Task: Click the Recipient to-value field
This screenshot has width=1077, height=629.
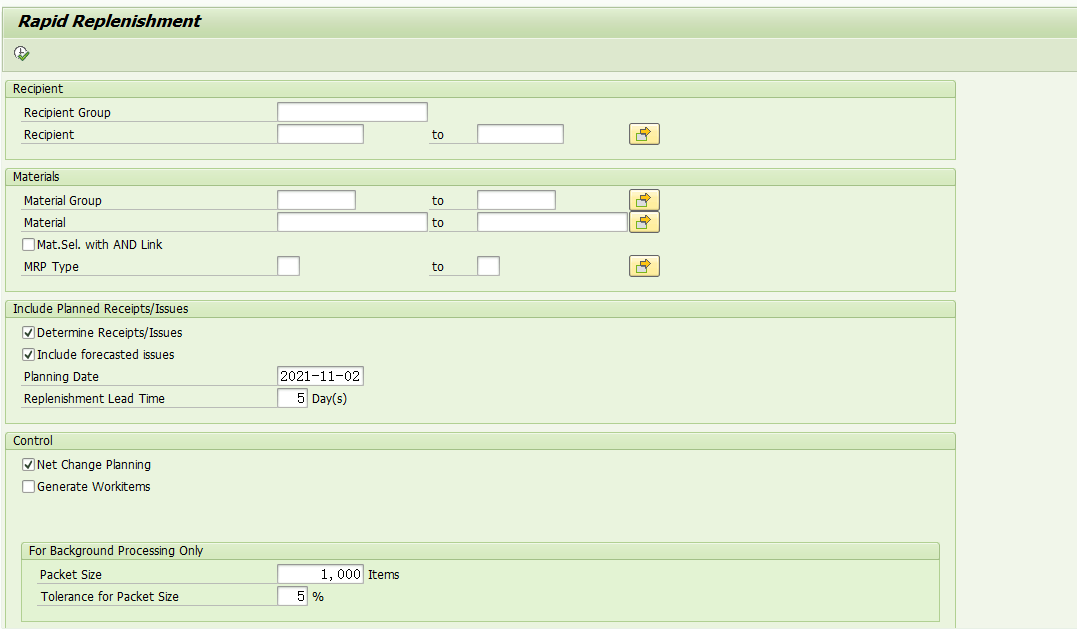Action: [x=520, y=134]
